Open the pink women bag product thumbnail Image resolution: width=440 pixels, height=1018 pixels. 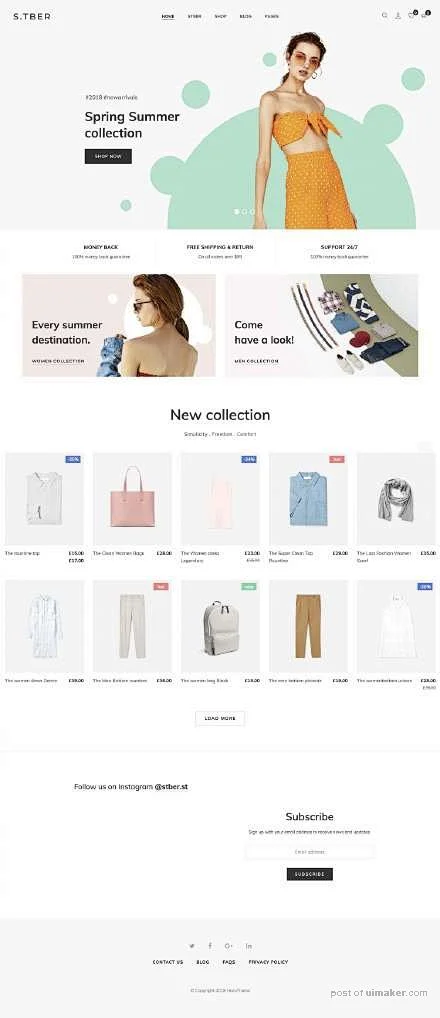[x=132, y=498]
